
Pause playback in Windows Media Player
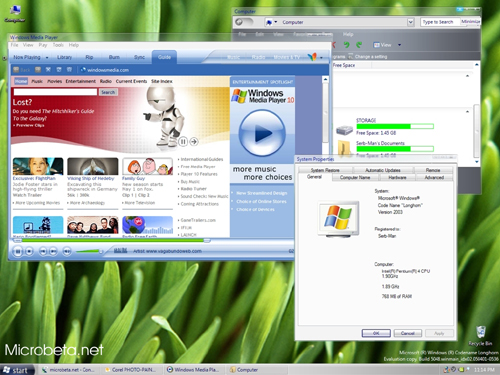(x=18, y=251)
